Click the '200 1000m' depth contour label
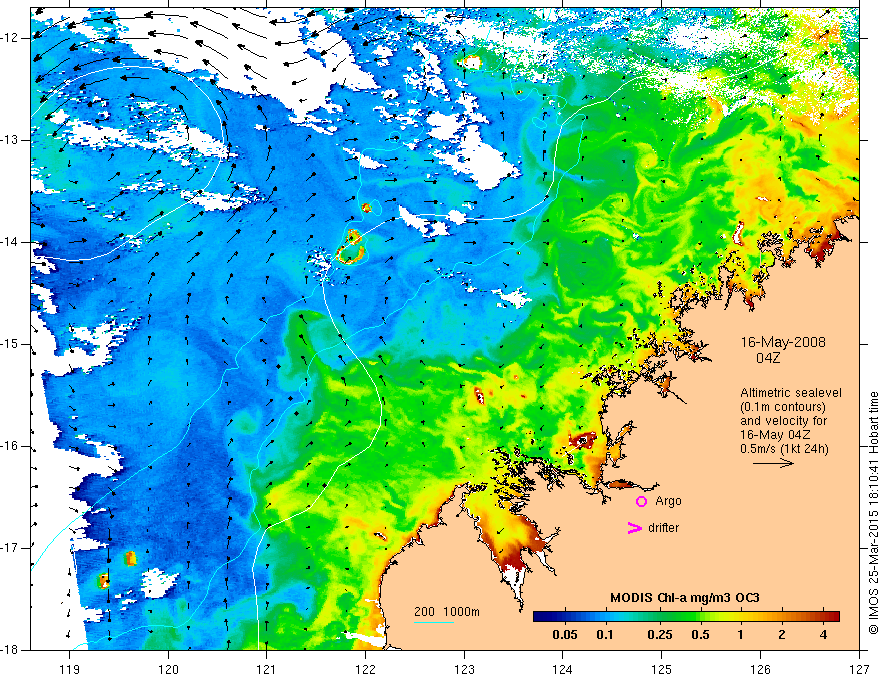 [x=447, y=612]
